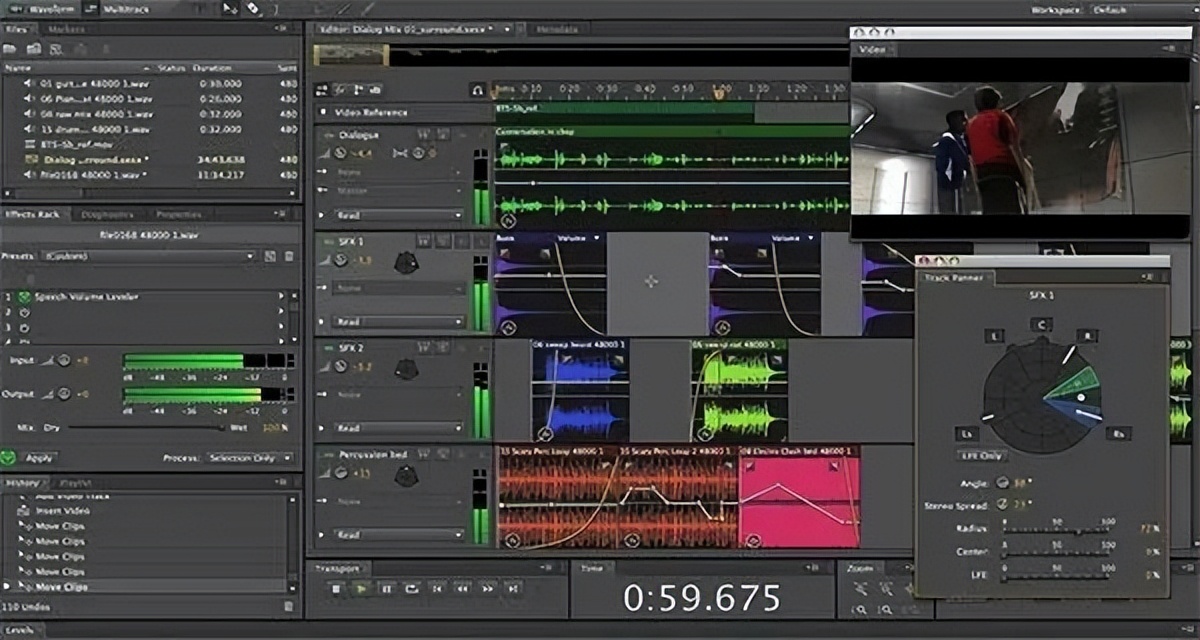Click the Stop button in Transport
The image size is (1200, 640).
tap(337, 590)
